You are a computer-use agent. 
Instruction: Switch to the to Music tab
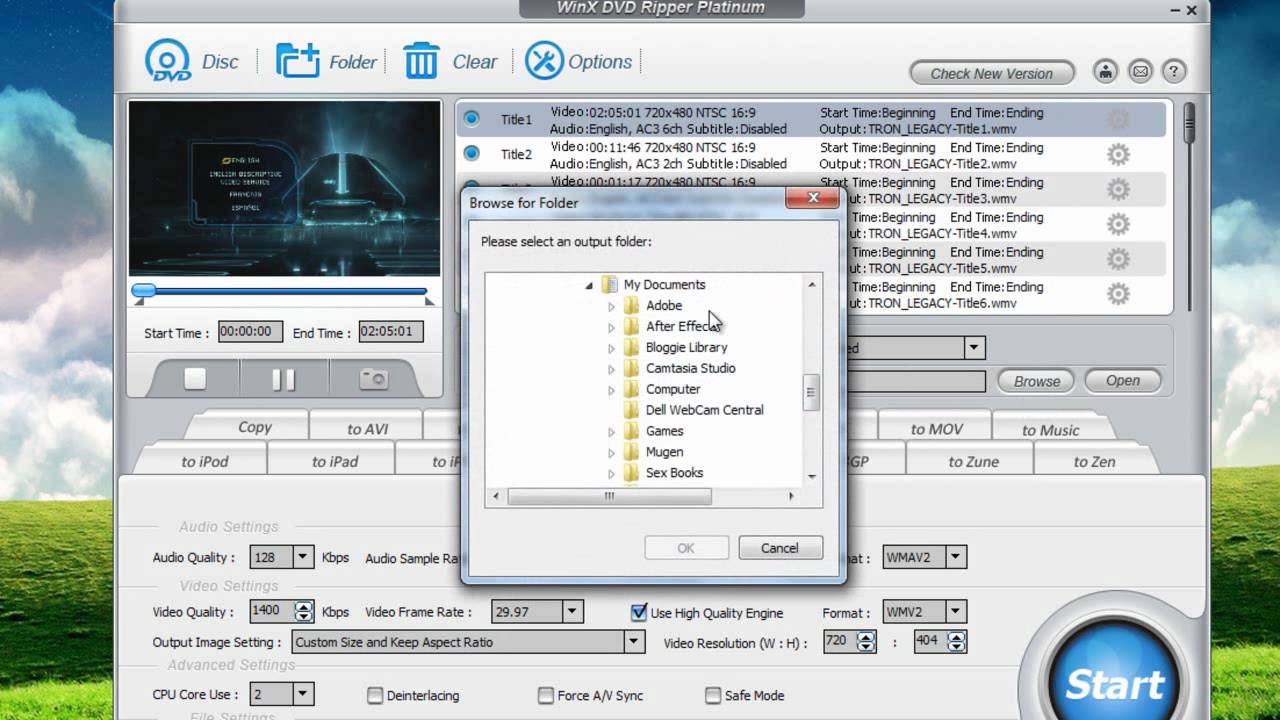pos(1050,429)
